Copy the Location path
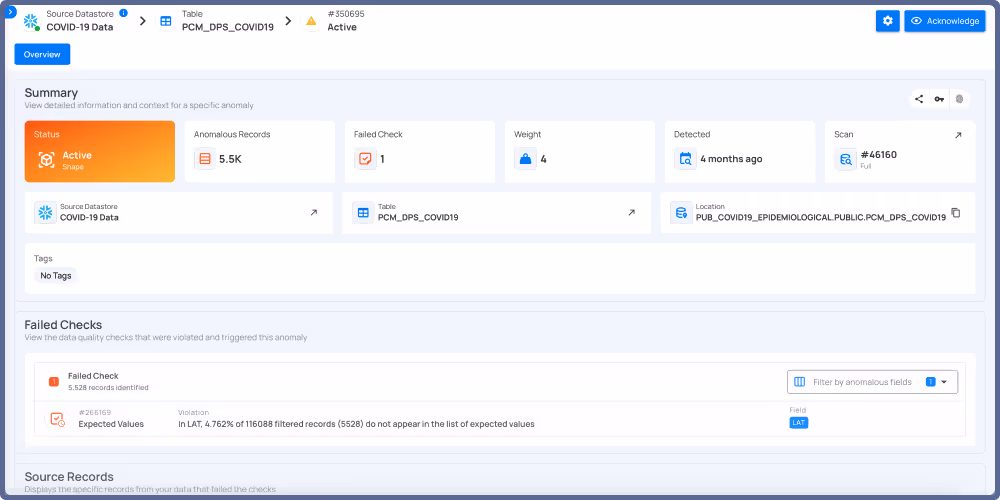 (955, 212)
